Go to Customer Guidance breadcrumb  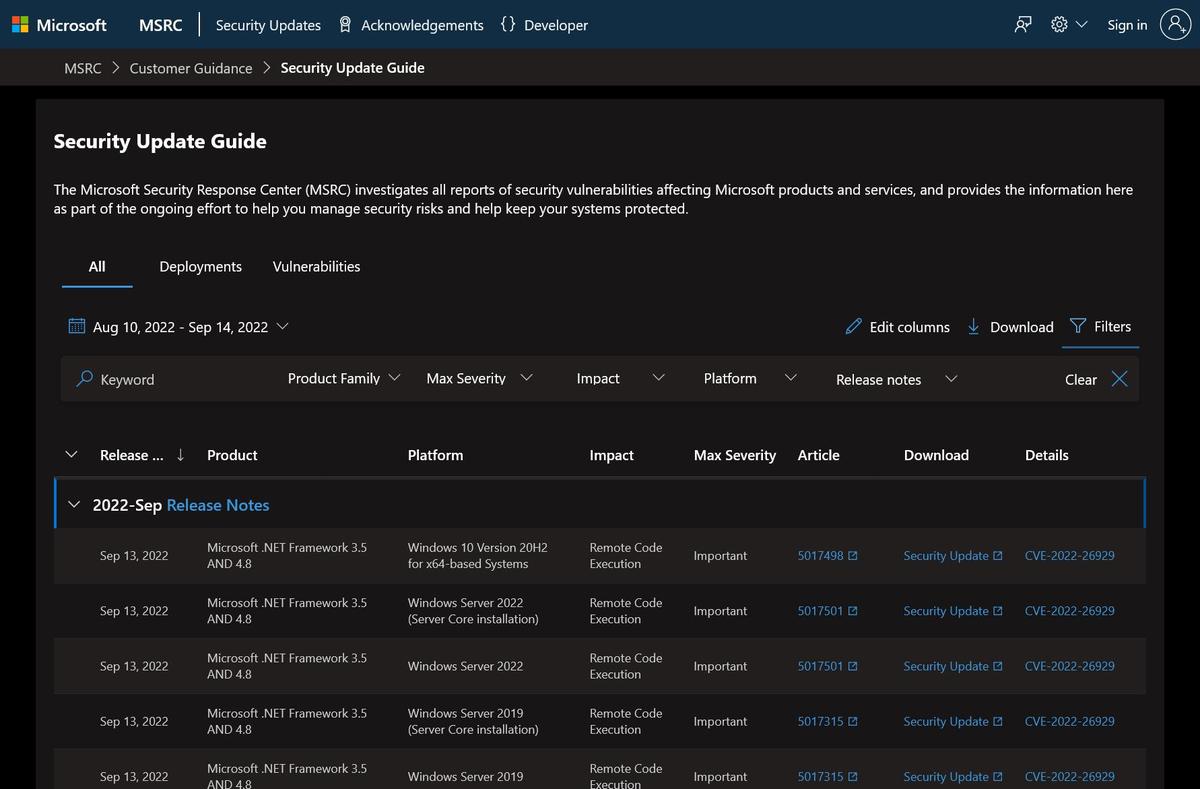(191, 68)
